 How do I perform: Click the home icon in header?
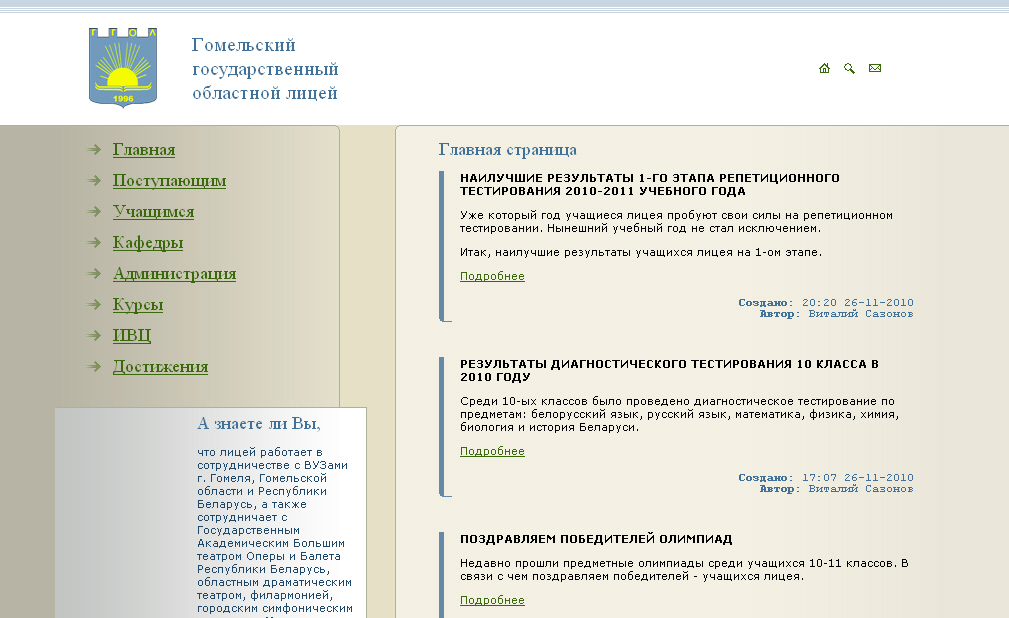(x=824, y=69)
